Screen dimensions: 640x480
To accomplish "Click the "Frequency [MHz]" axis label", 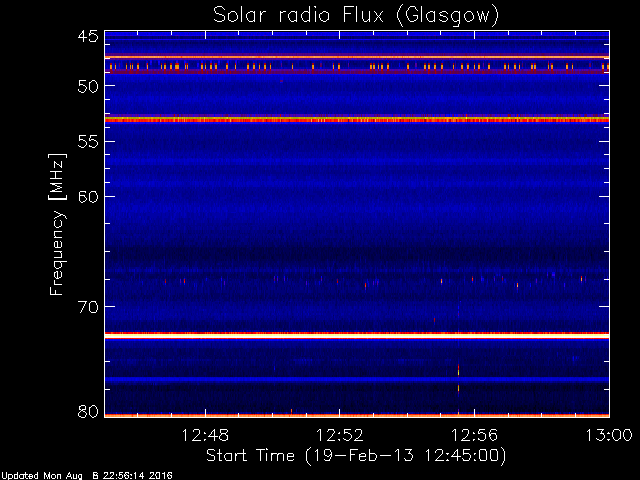I will tap(57, 224).
